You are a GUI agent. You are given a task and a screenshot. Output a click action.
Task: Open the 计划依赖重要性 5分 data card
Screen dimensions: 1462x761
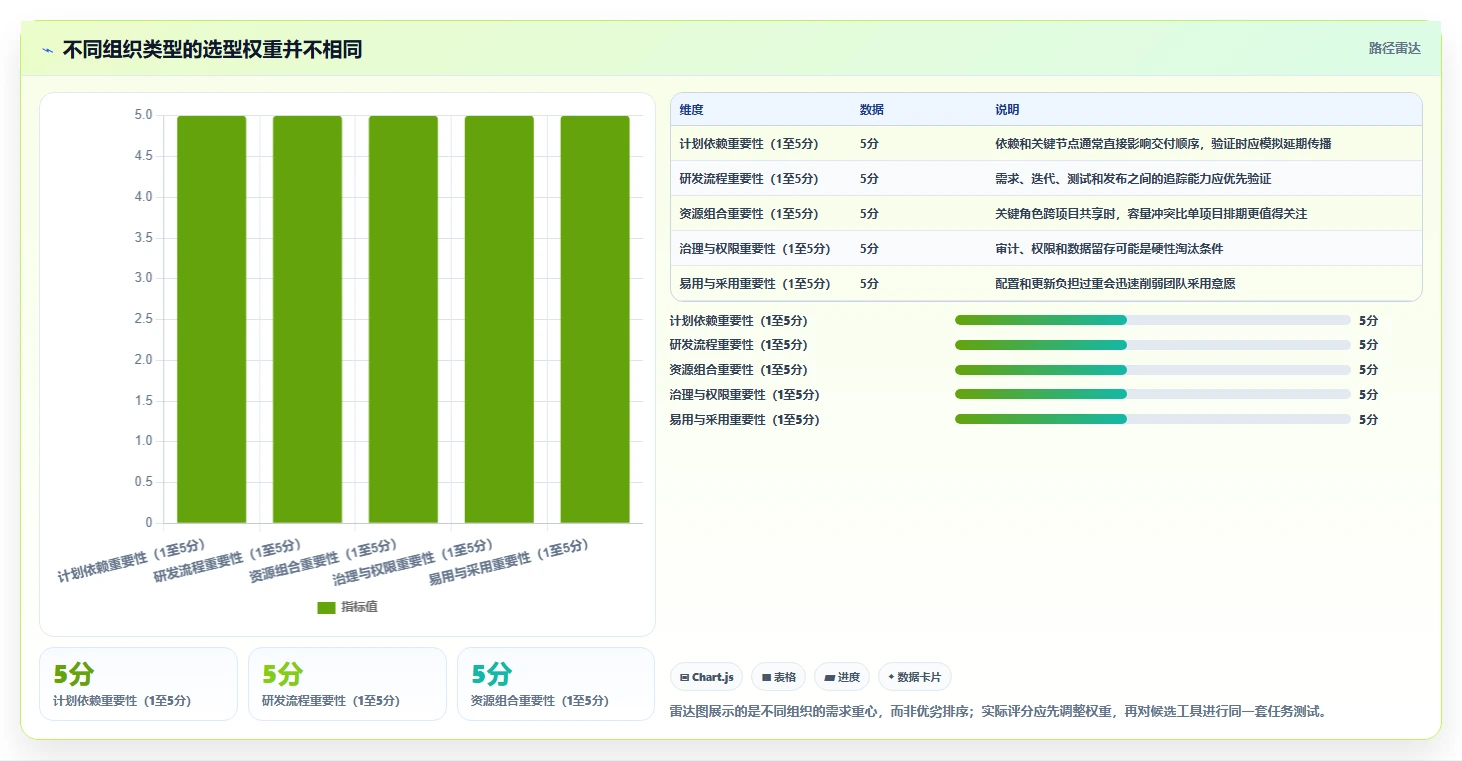pos(138,684)
